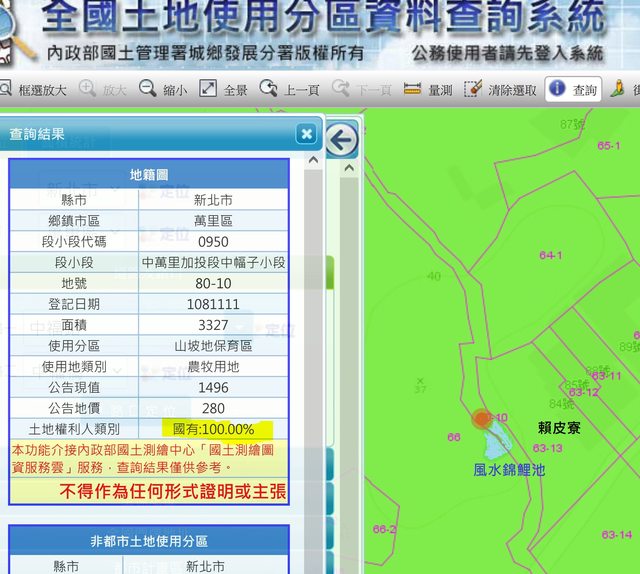The height and width of the screenshot is (574, 640).
Task: Close the 查詢結果 panel
Action: point(306,134)
